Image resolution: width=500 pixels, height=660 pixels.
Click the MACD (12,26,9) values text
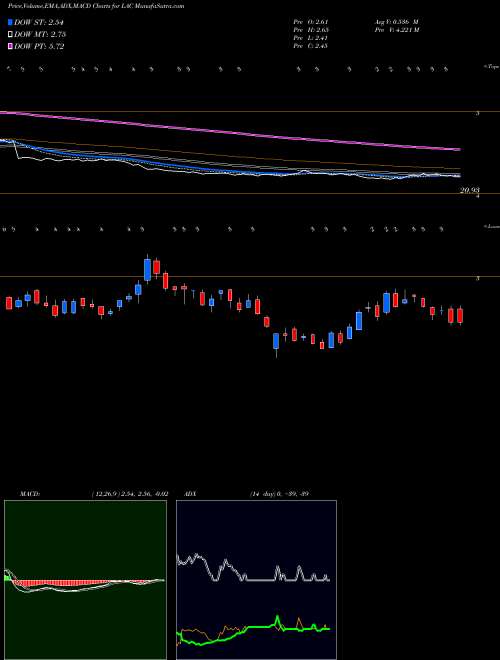pos(129,494)
